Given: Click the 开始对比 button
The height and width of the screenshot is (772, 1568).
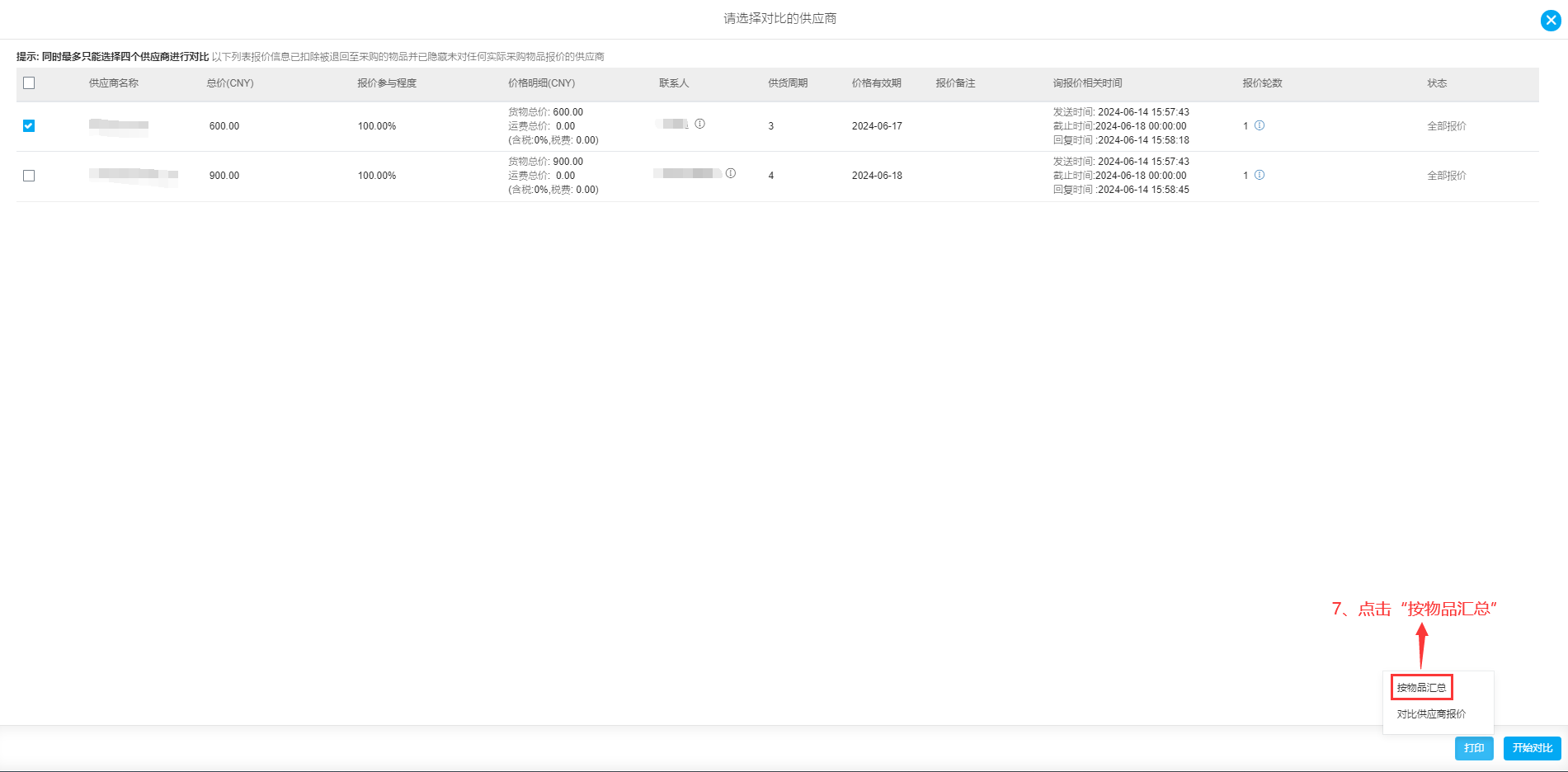Looking at the screenshot, I should click(x=1533, y=748).
